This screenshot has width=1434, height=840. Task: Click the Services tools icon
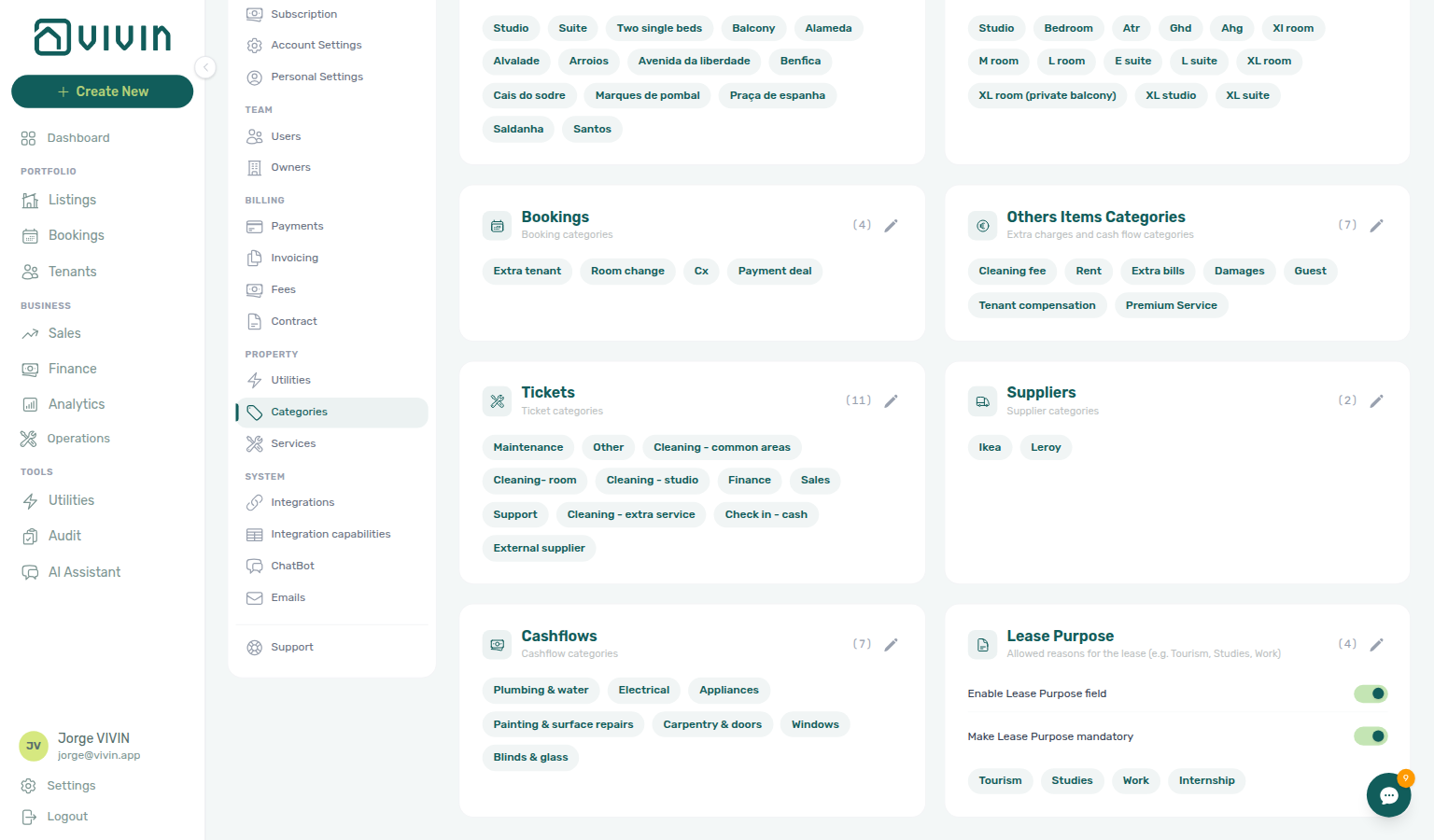click(254, 444)
